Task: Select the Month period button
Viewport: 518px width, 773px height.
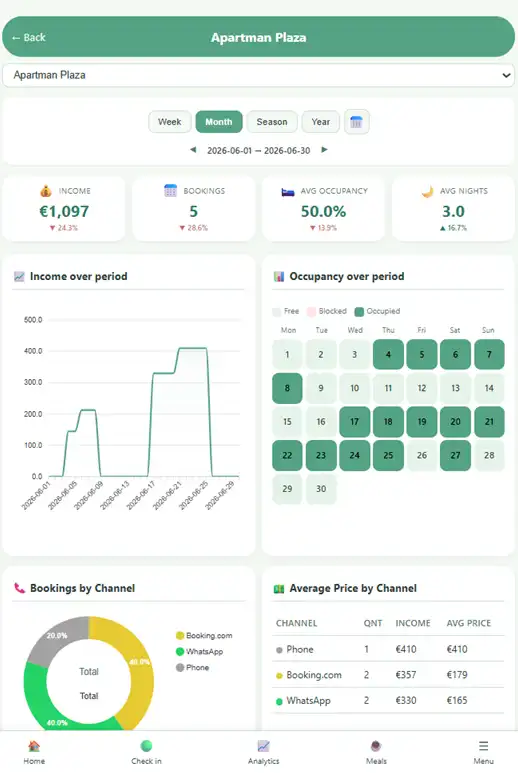Action: click(219, 122)
